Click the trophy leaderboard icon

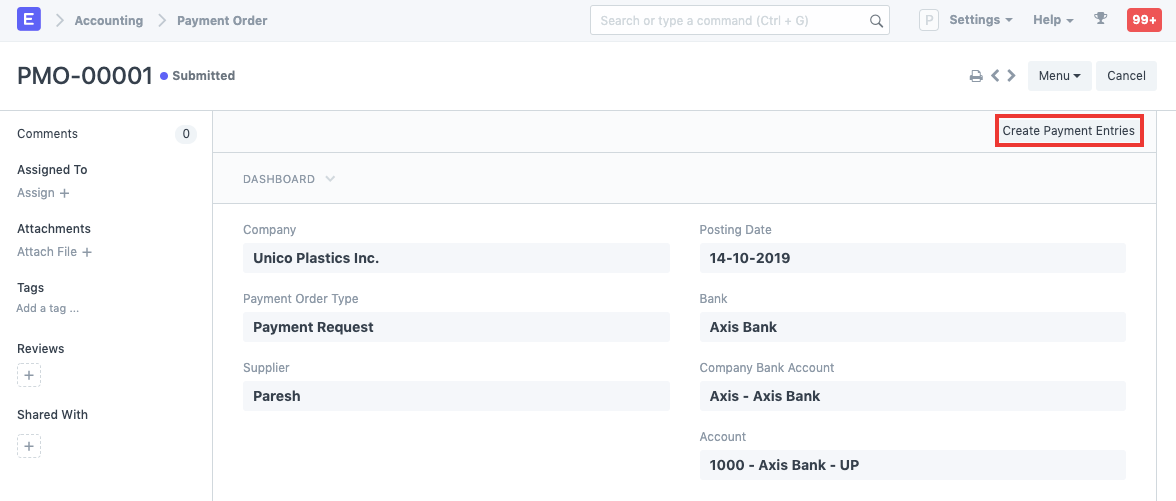1100,20
